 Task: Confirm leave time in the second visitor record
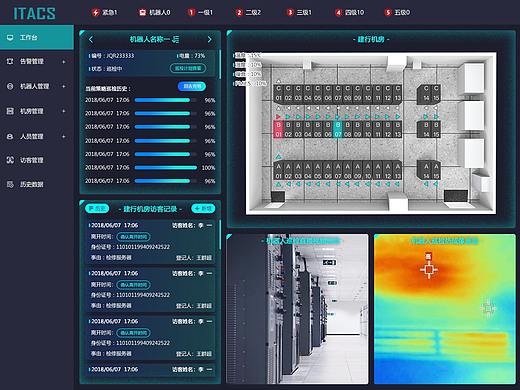pyautogui.click(x=133, y=285)
